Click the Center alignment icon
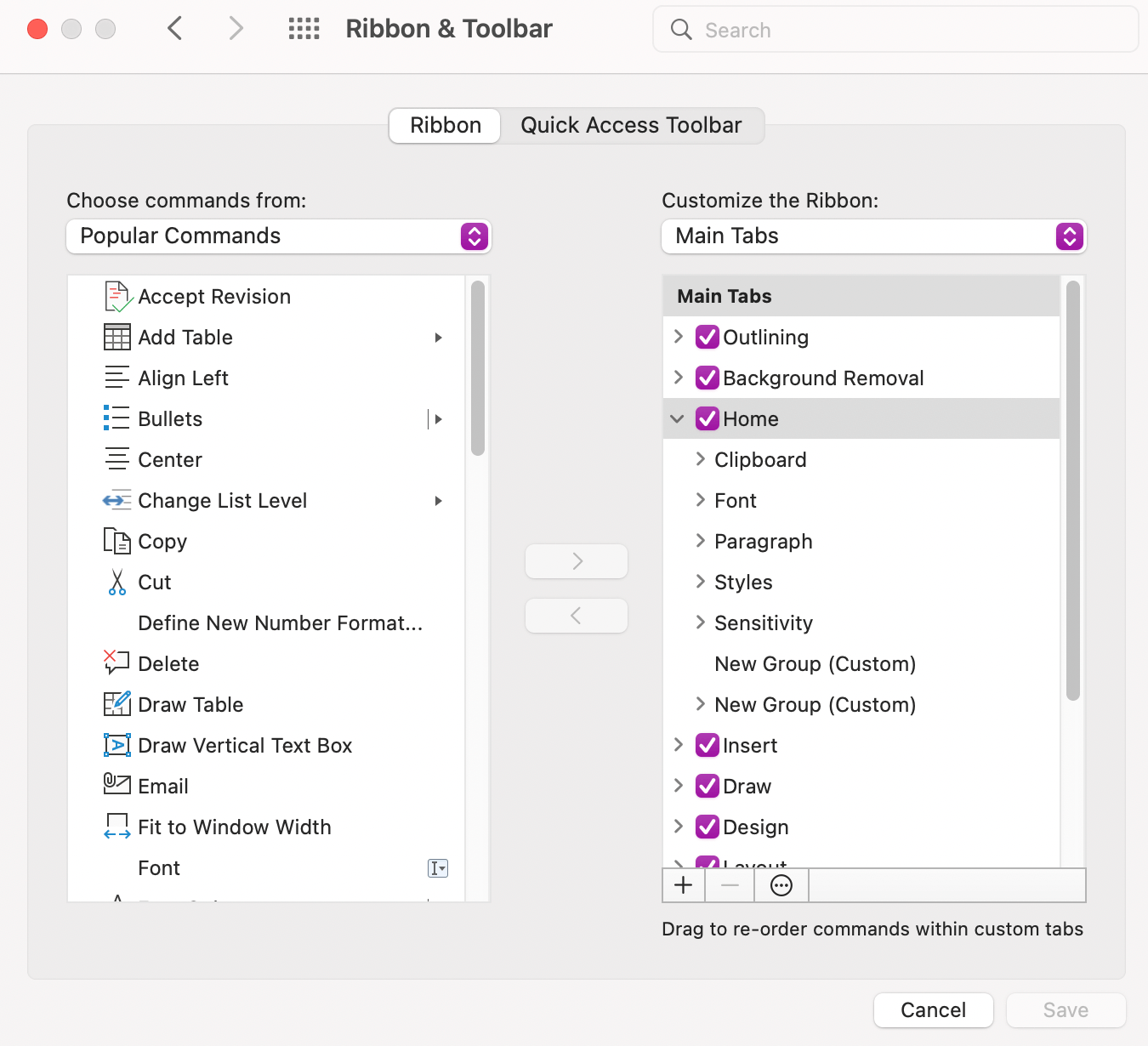Viewport: 1148px width, 1046px height. [x=117, y=459]
